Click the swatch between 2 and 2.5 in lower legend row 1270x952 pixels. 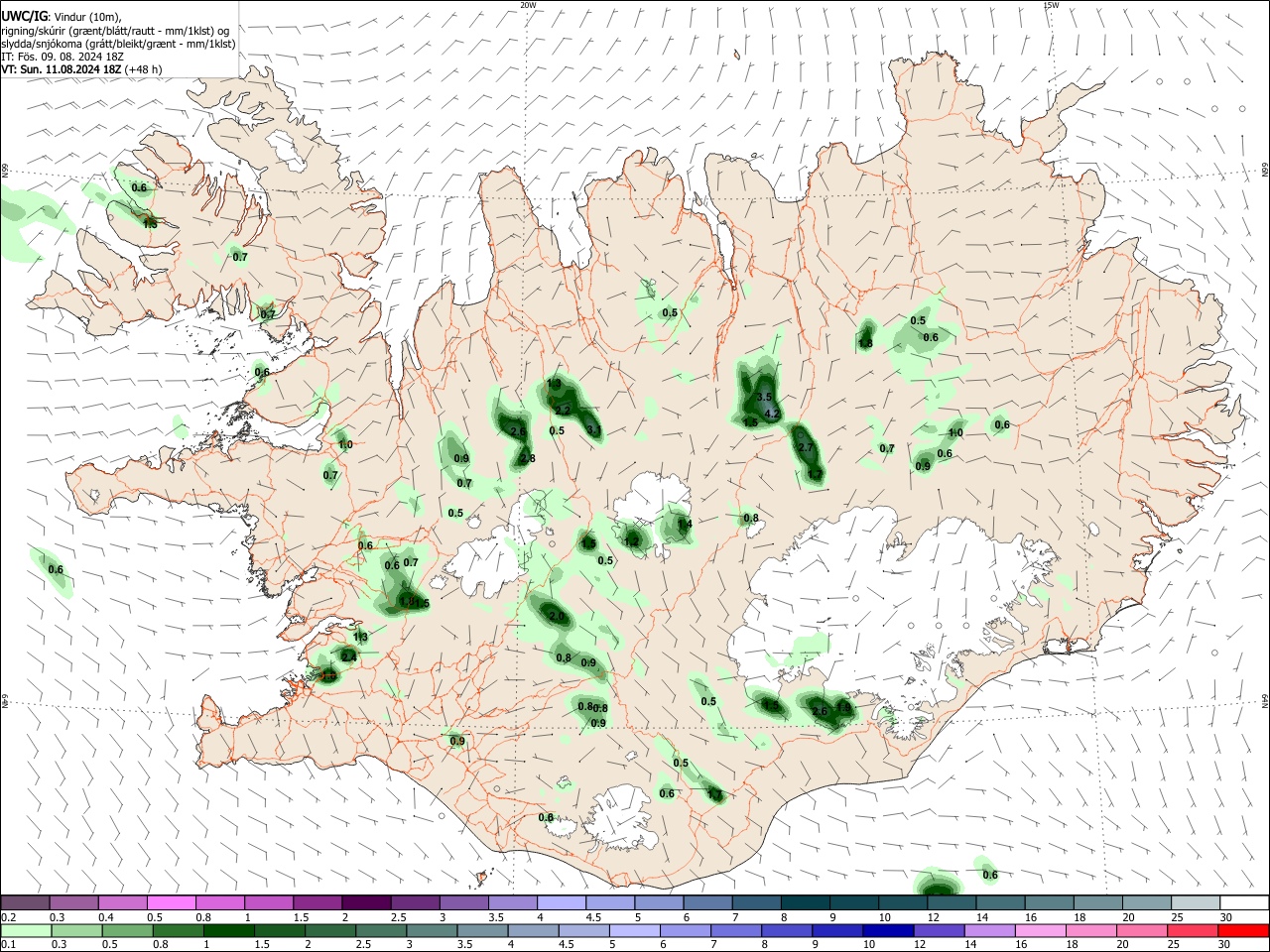330,930
